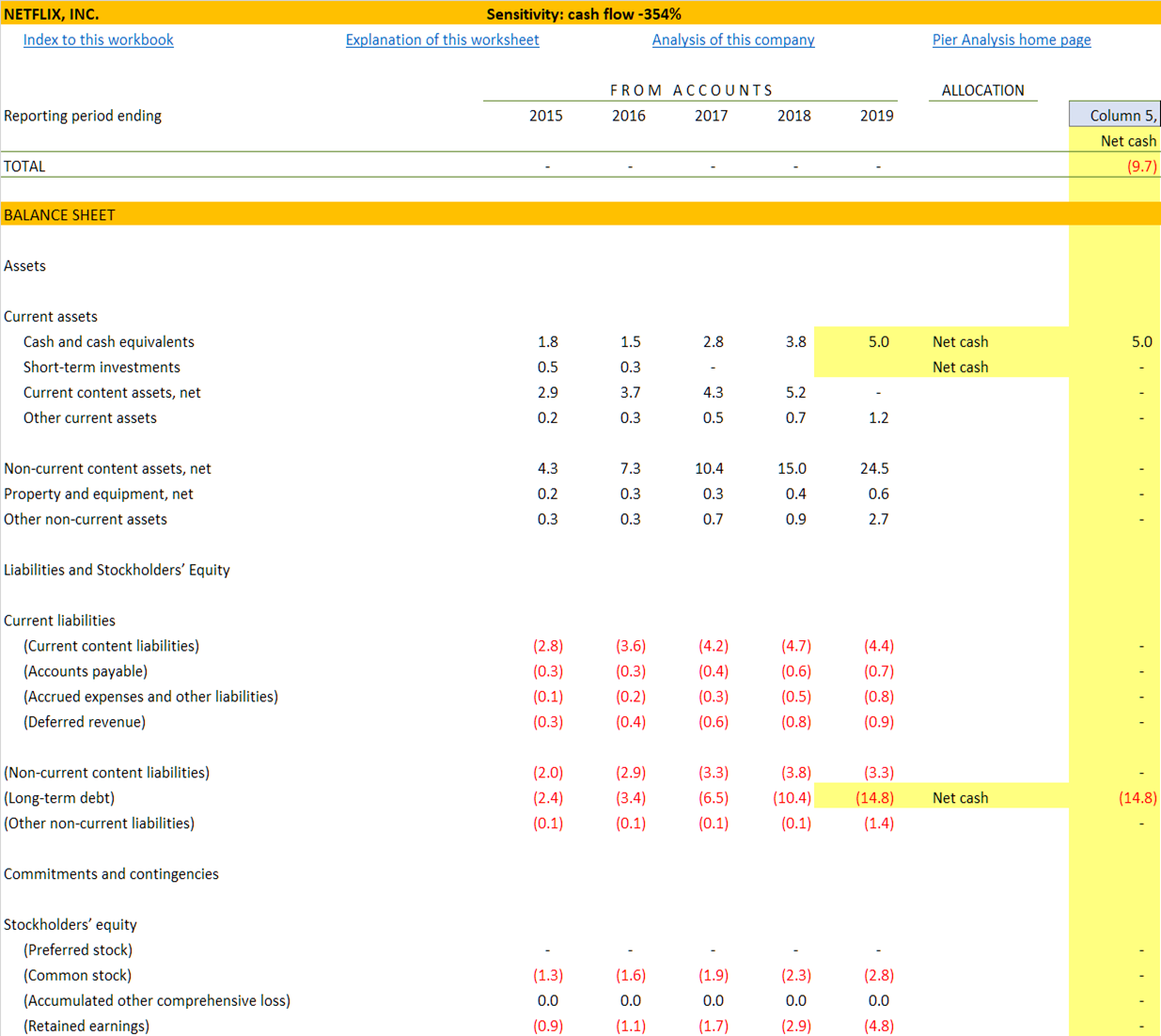Select the Non-current content assets, net label

pyautogui.click(x=107, y=469)
